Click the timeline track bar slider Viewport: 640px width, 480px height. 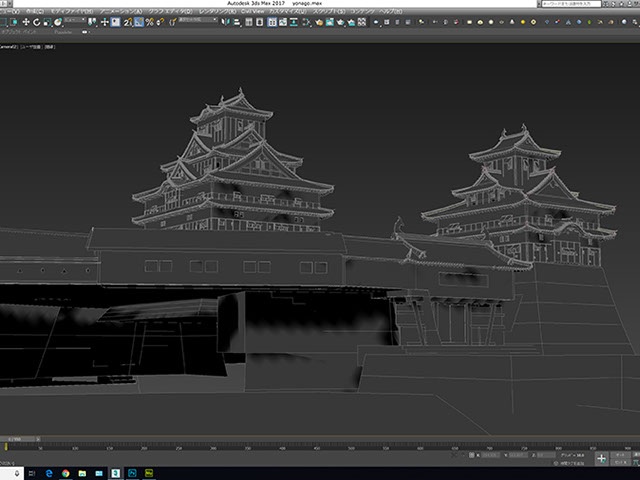pyautogui.click(x=18, y=438)
